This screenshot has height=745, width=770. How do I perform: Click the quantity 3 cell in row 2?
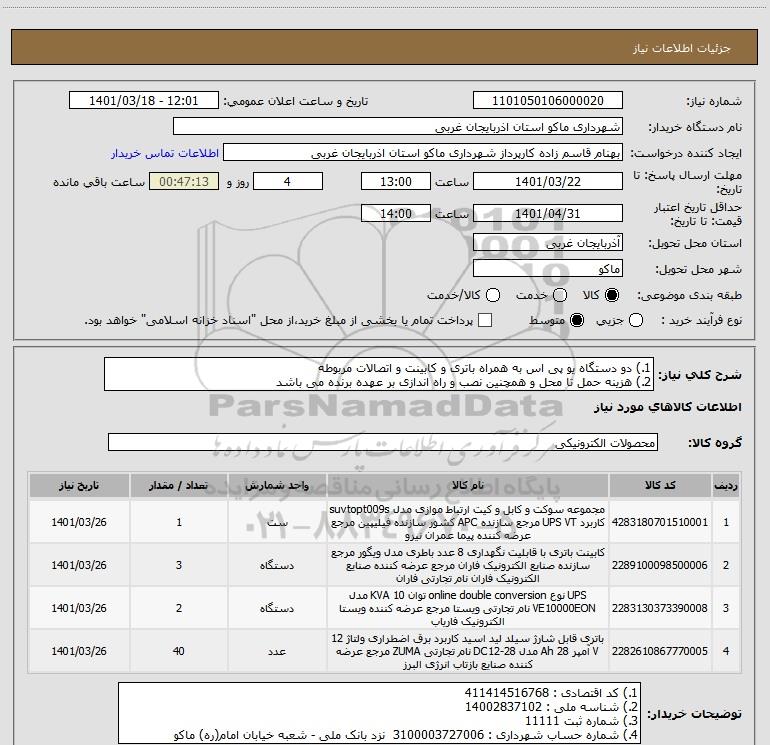click(x=179, y=565)
